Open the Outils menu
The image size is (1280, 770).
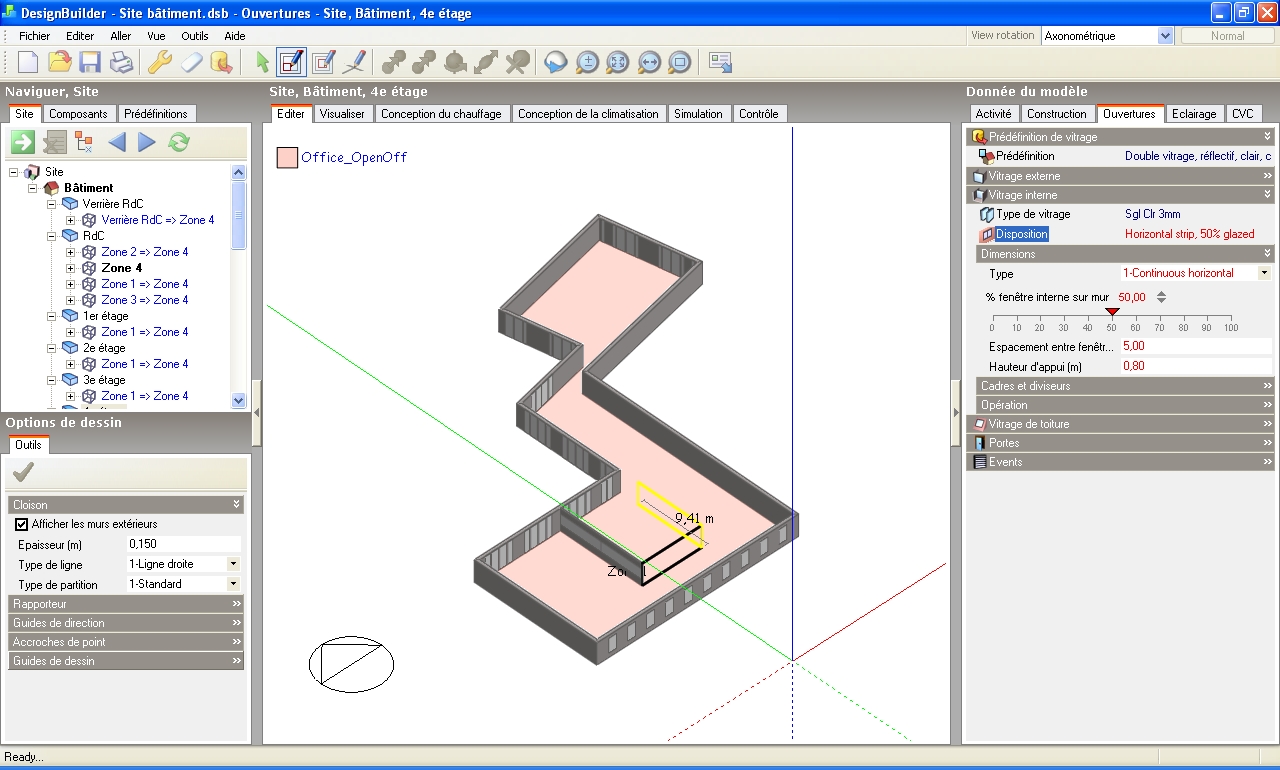pos(195,36)
